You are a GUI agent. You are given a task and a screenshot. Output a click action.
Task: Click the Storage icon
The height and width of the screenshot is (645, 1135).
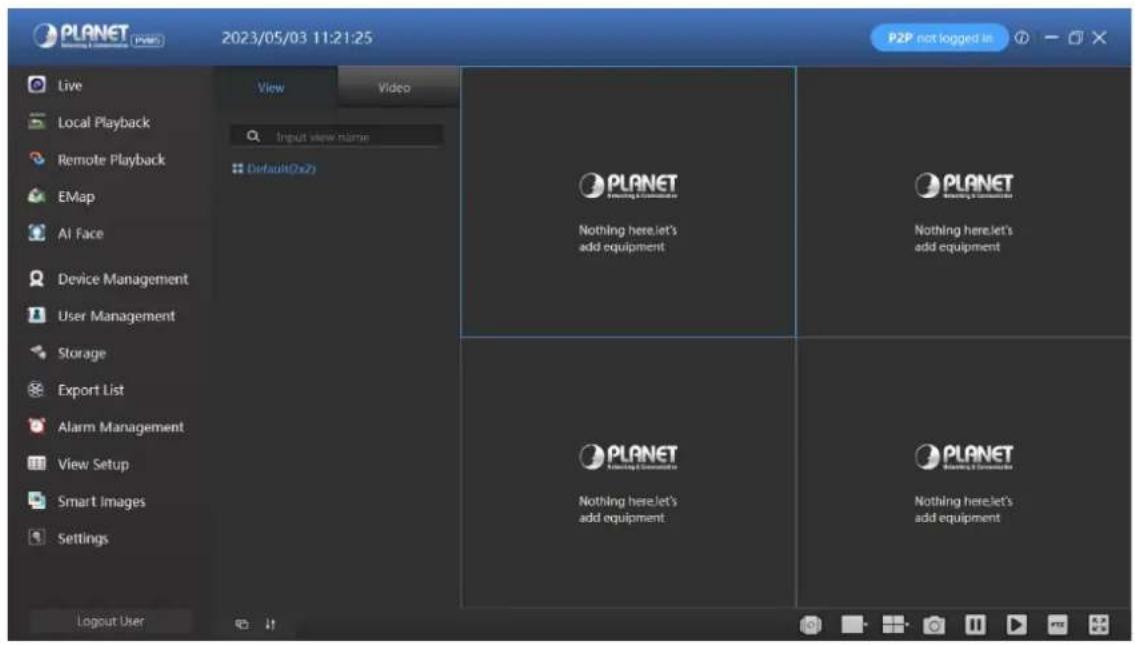tap(37, 353)
